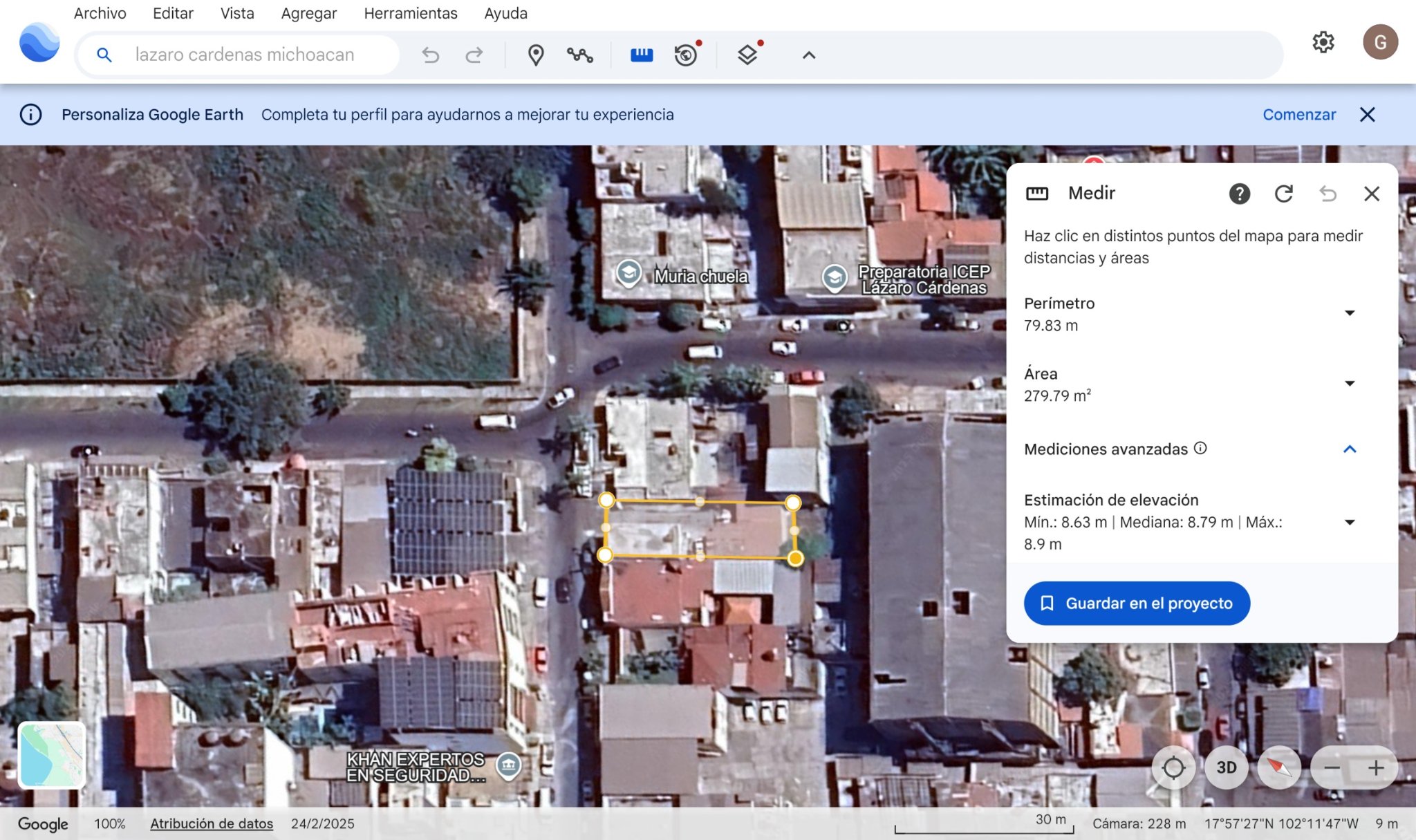This screenshot has width=1416, height=840.
Task: Open the historical imagery tool
Action: (x=686, y=55)
